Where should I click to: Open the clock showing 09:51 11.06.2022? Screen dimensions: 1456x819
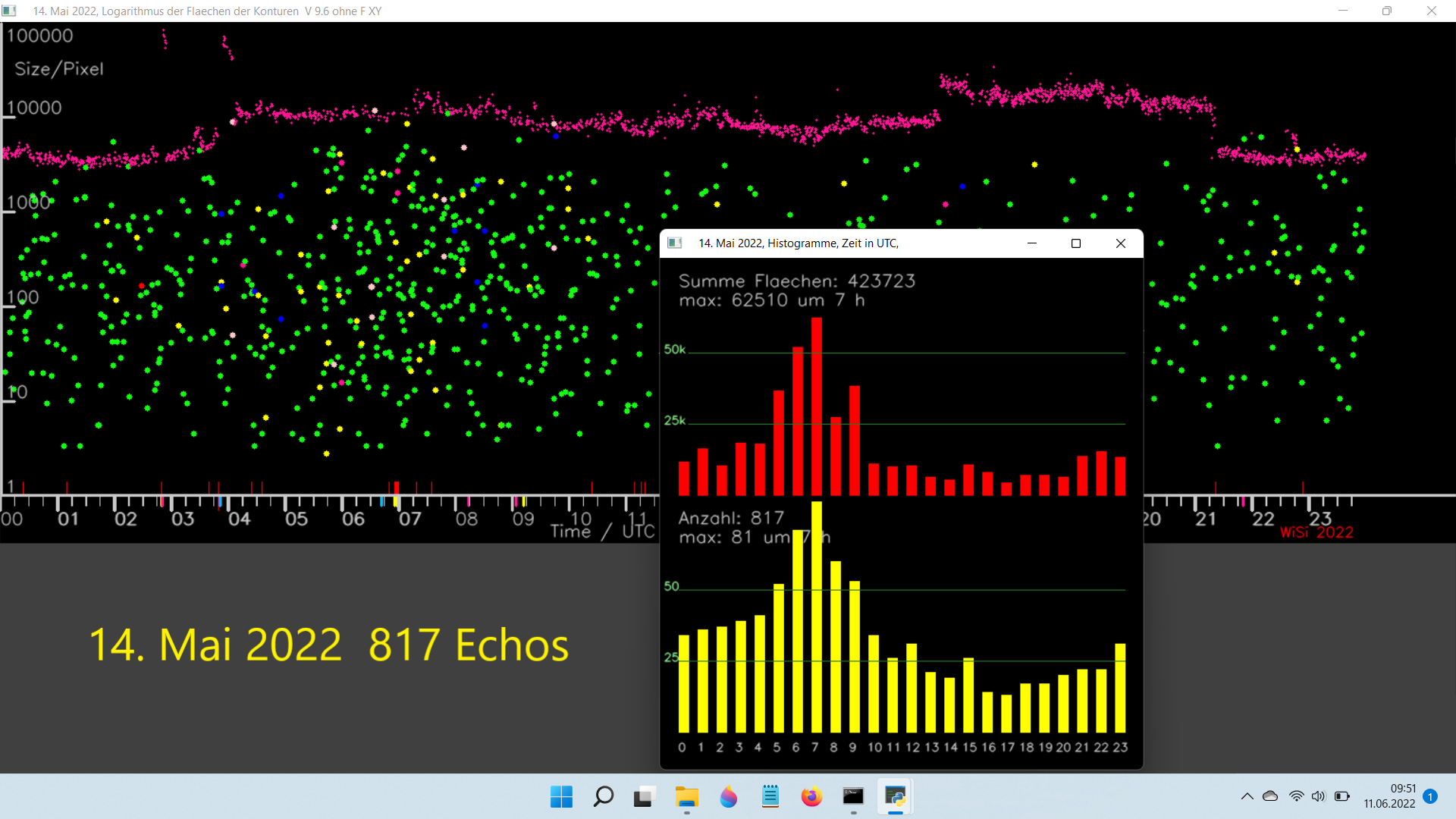coord(1389,796)
